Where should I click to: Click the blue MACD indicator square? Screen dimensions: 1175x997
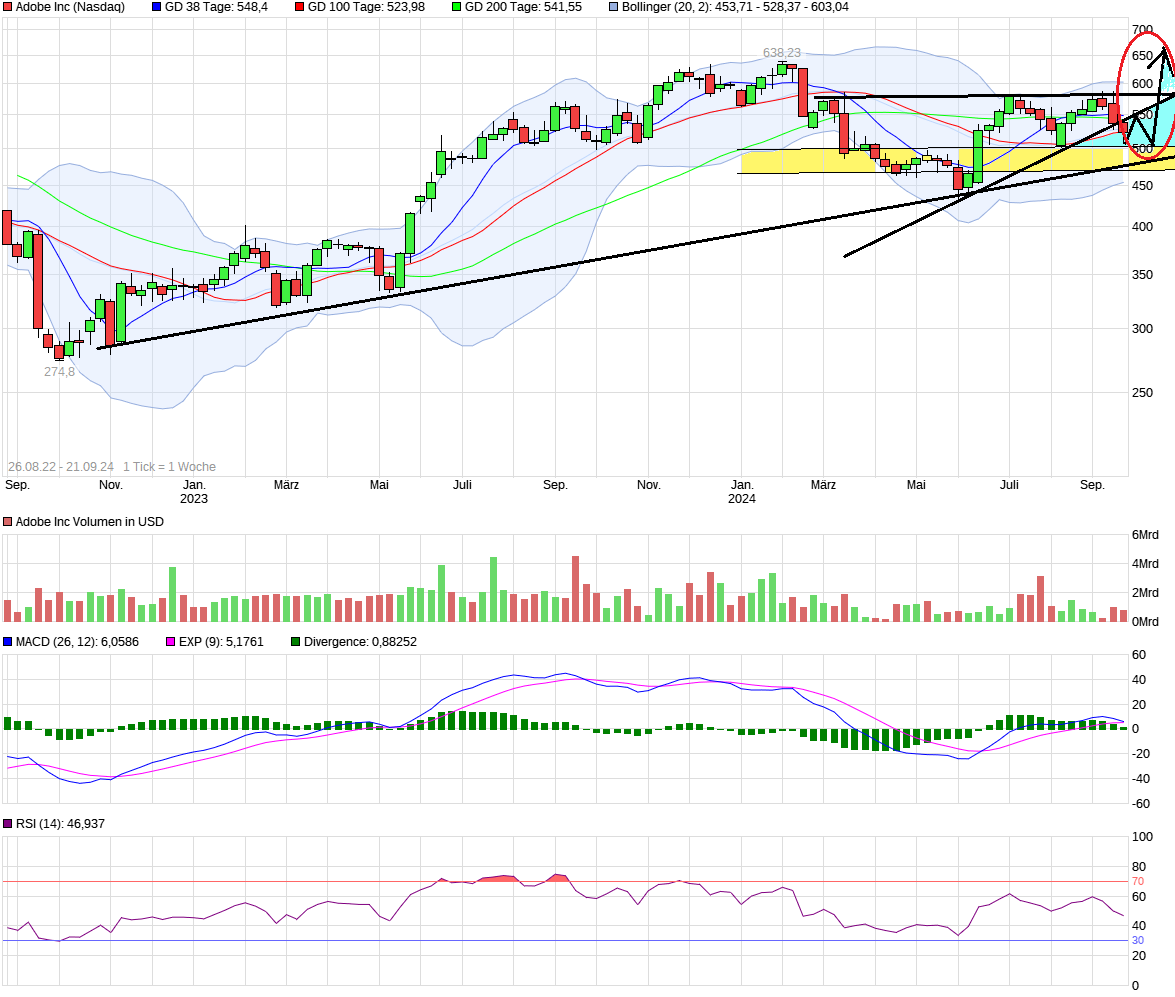click(9, 641)
